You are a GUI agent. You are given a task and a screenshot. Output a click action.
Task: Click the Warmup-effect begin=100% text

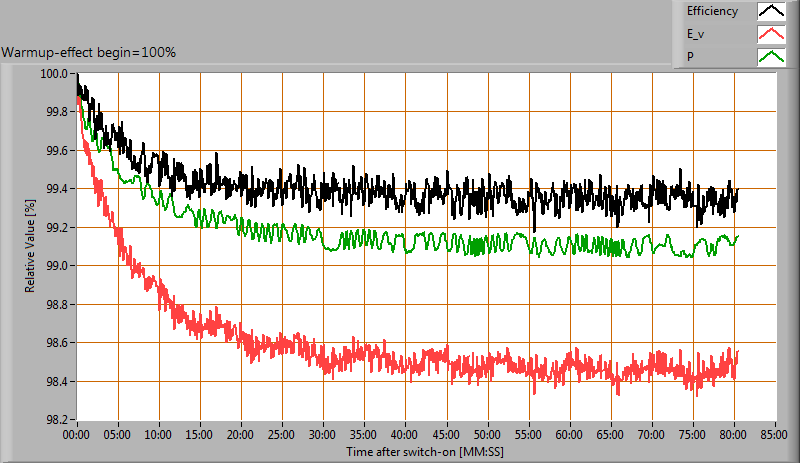[89, 52]
